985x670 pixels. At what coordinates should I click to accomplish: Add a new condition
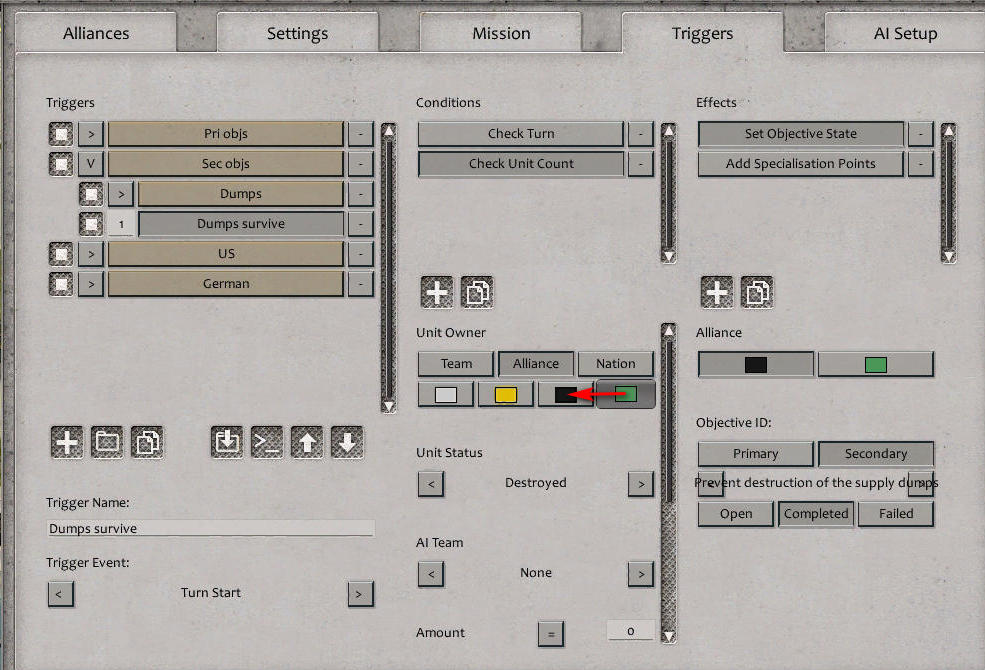click(x=437, y=292)
